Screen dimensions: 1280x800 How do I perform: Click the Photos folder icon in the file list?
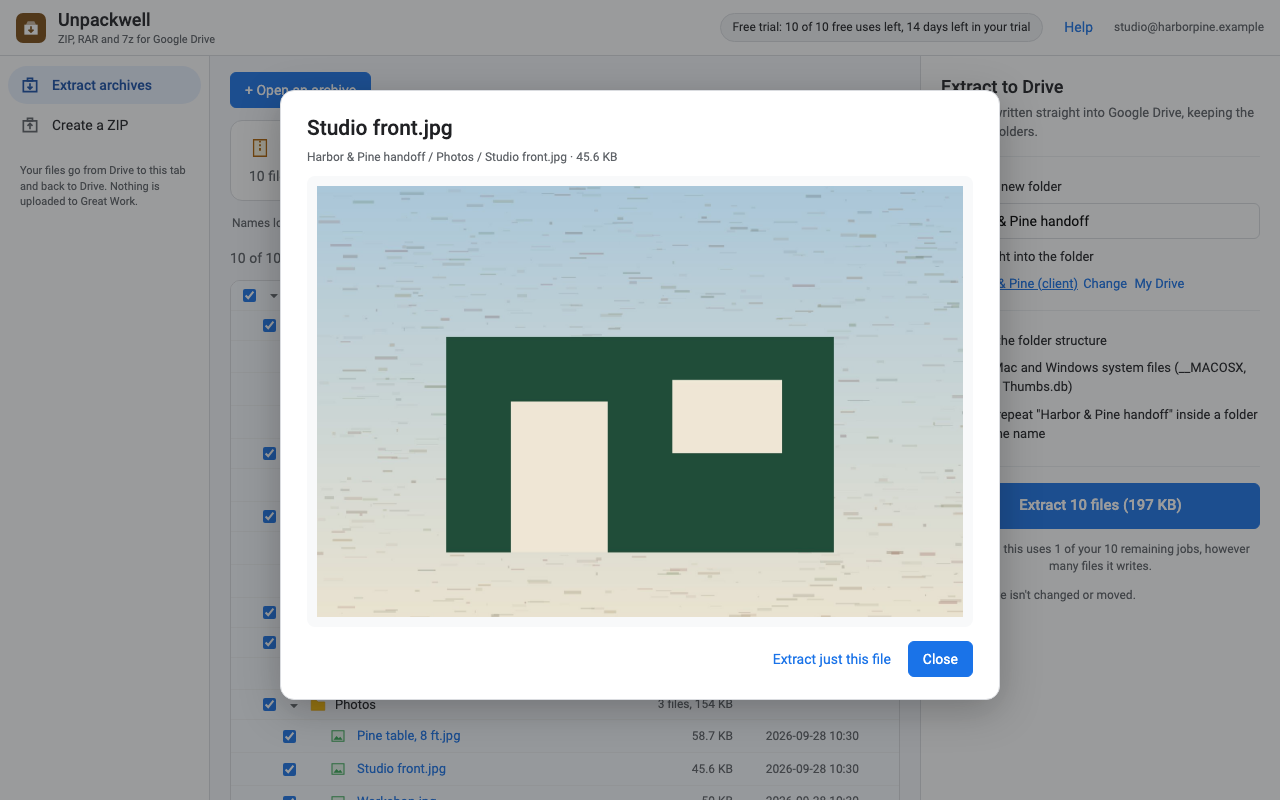click(x=318, y=705)
